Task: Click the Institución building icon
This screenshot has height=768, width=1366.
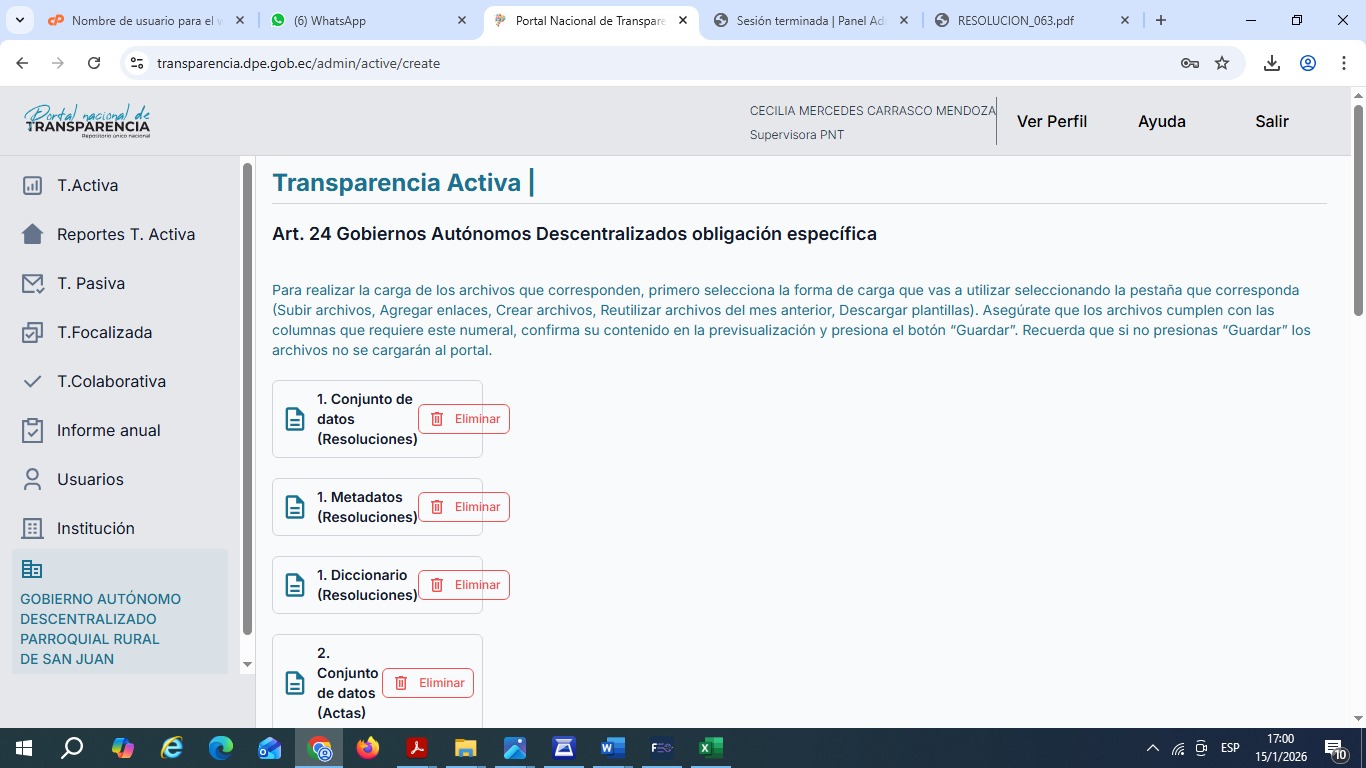Action: (33, 529)
